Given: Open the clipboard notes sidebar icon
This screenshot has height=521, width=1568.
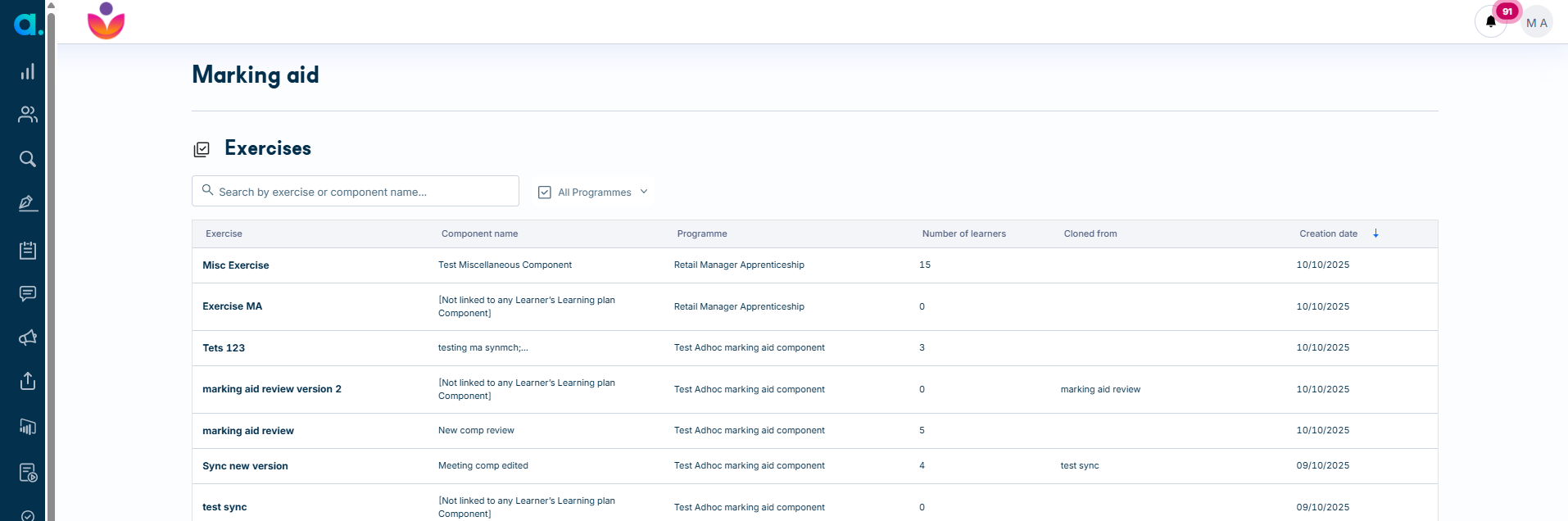Looking at the screenshot, I should pos(28,250).
